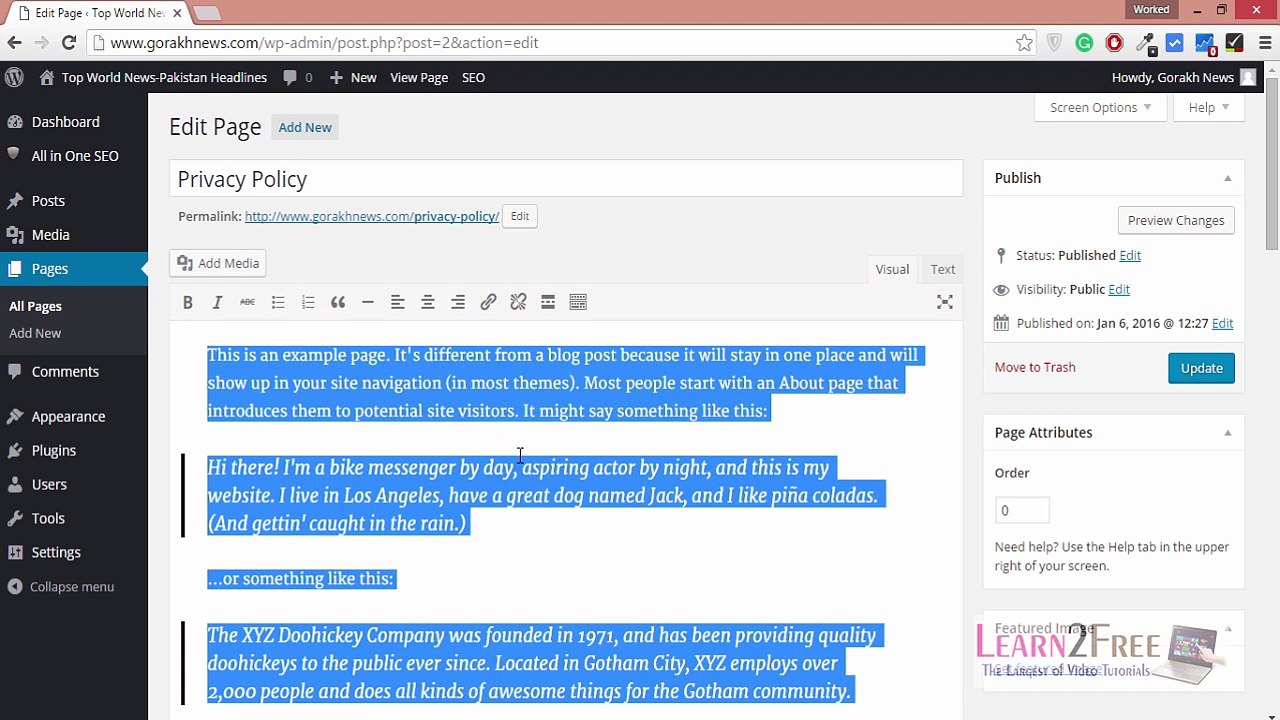
Task: Insert or edit a link
Action: [x=488, y=302]
